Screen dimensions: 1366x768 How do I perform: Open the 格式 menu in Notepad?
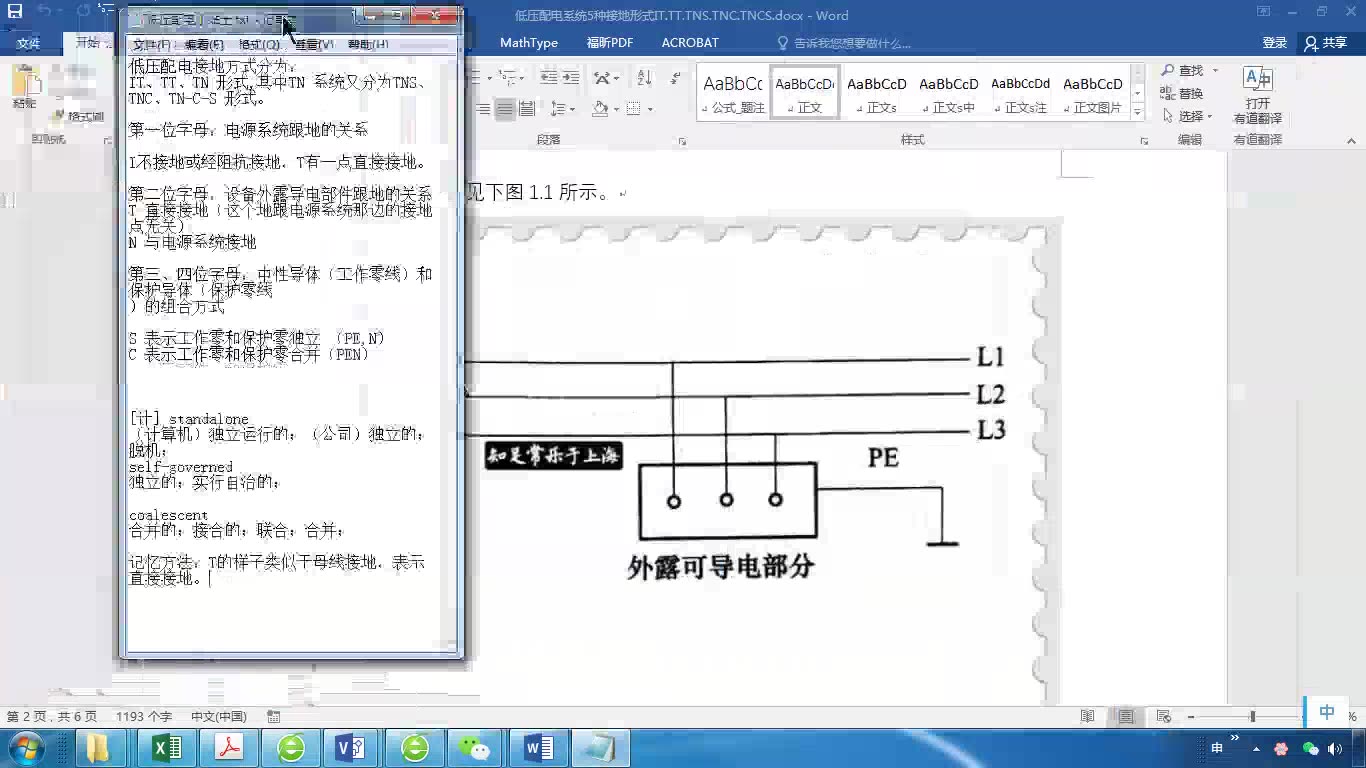pos(258,44)
